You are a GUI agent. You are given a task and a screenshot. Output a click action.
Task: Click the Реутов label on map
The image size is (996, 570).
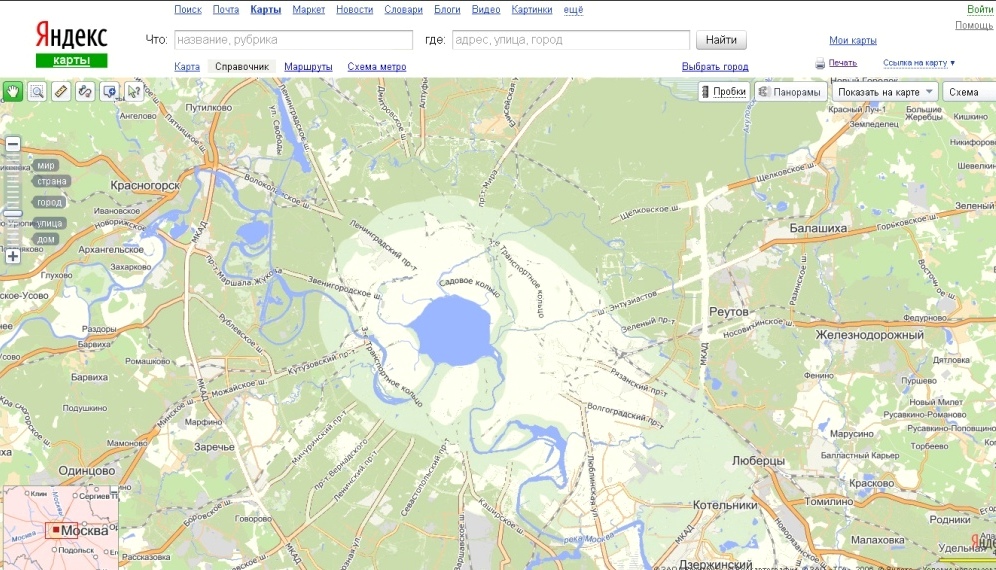(729, 312)
